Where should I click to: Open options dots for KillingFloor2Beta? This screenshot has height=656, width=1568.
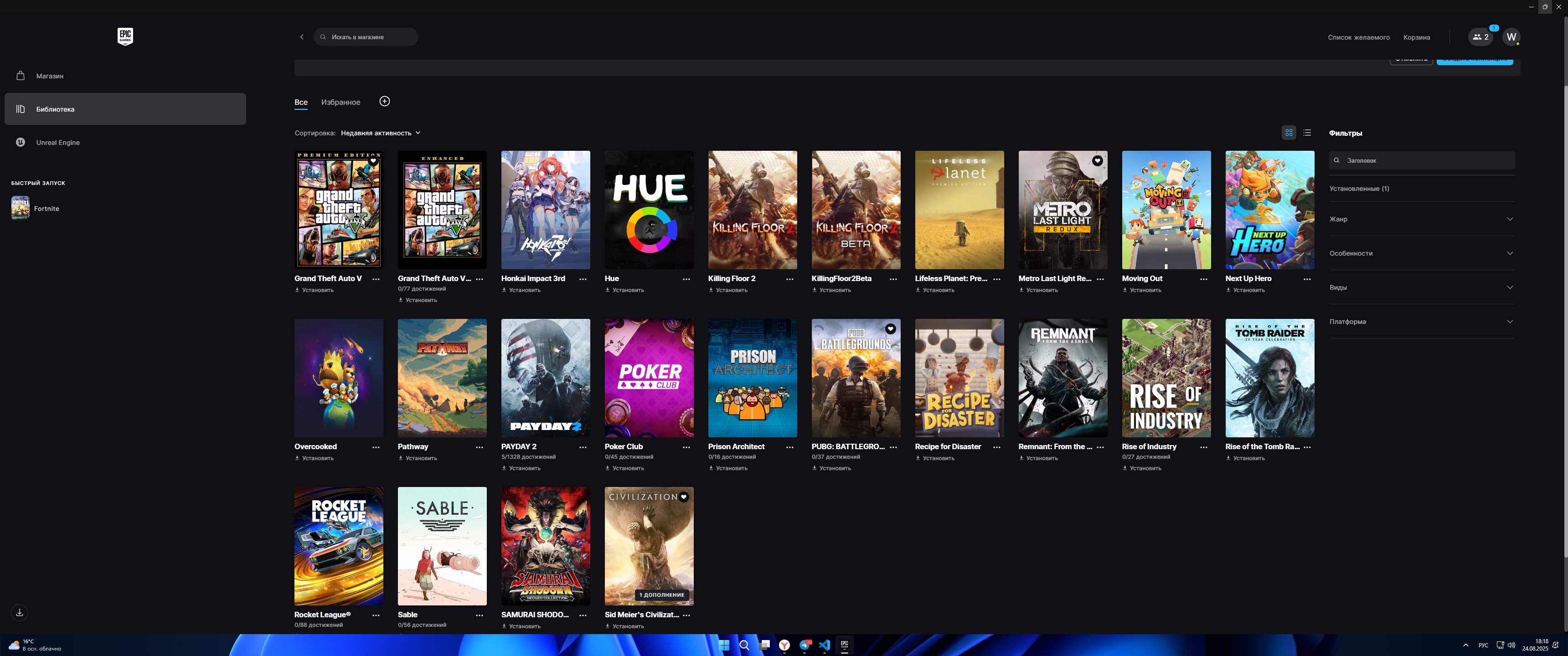point(893,279)
